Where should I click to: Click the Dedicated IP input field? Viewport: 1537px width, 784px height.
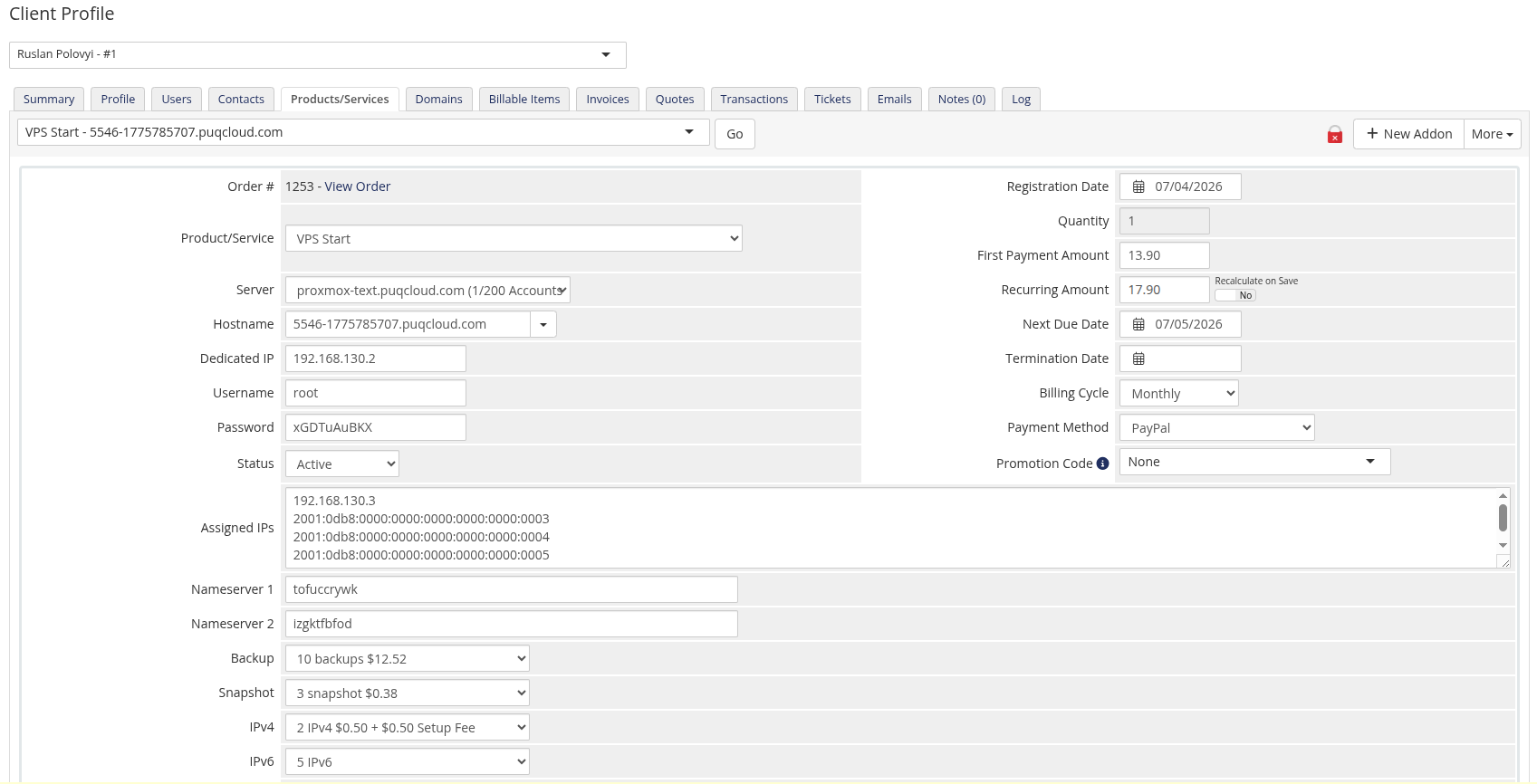(375, 359)
